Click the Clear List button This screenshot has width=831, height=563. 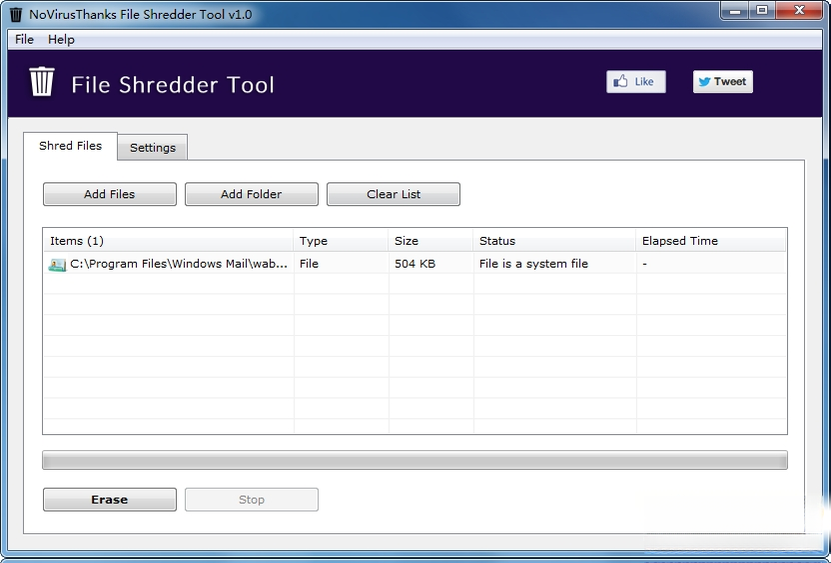[393, 194]
